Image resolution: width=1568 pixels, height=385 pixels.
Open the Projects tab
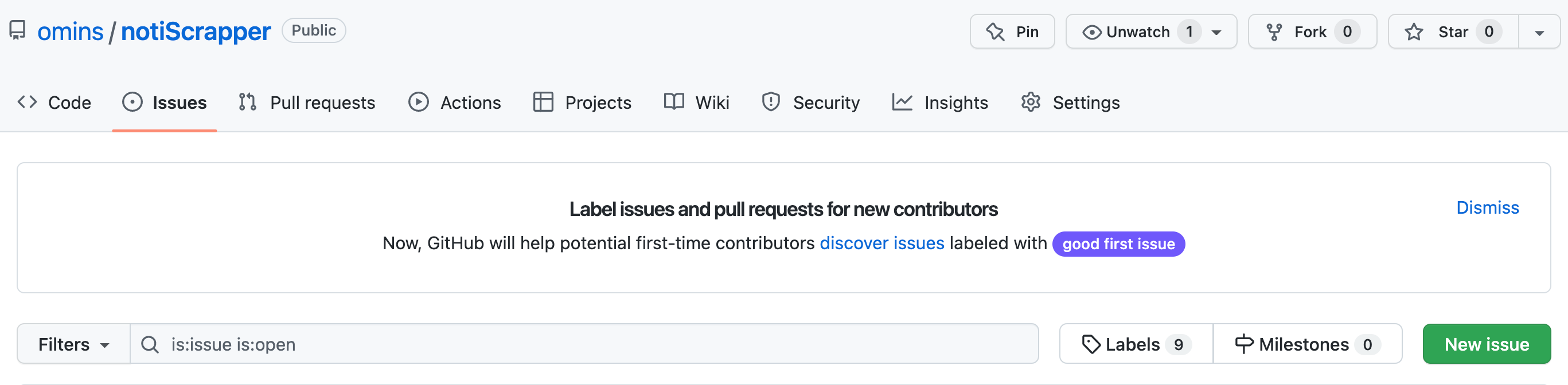pyautogui.click(x=582, y=102)
